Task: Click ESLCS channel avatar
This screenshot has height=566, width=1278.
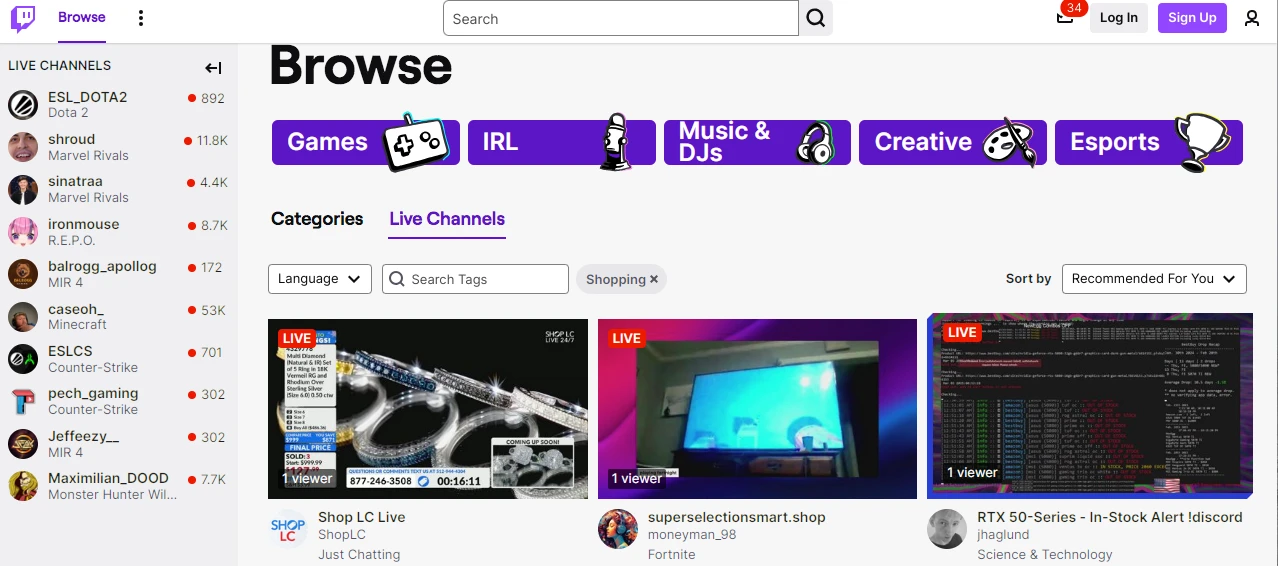Action: tap(23, 358)
